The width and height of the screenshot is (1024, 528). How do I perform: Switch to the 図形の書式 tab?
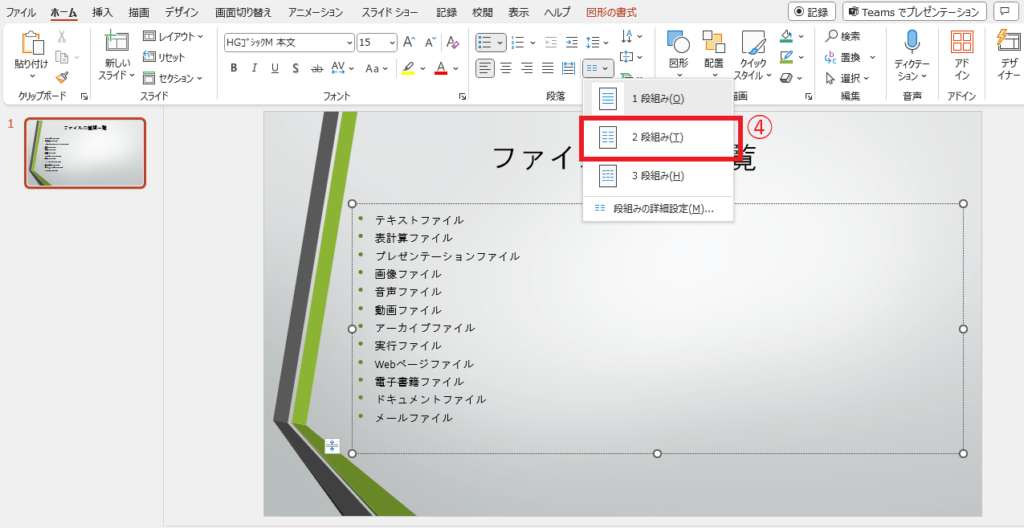611,12
